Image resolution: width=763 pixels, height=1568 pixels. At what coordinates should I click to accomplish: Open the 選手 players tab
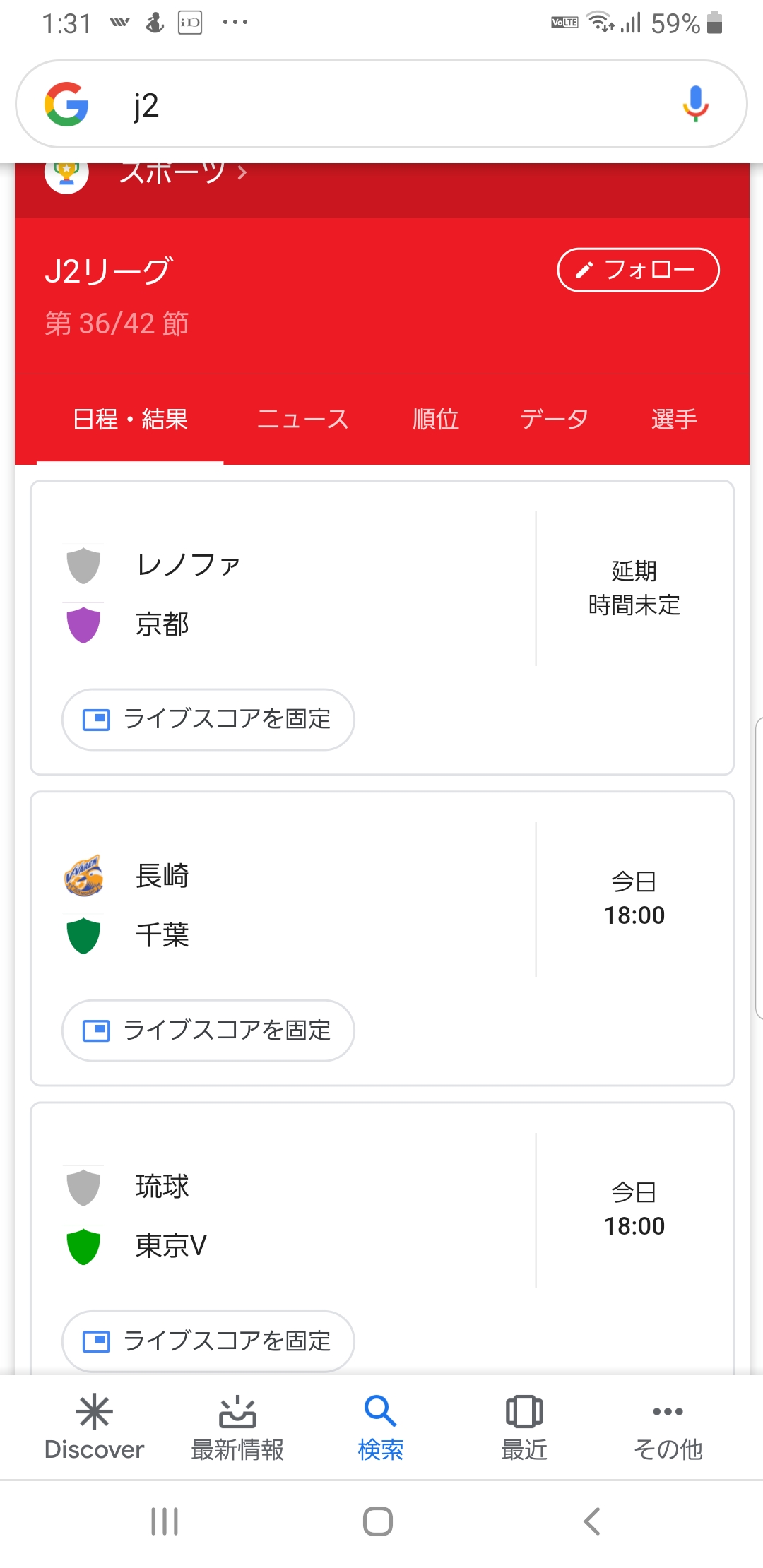674,420
